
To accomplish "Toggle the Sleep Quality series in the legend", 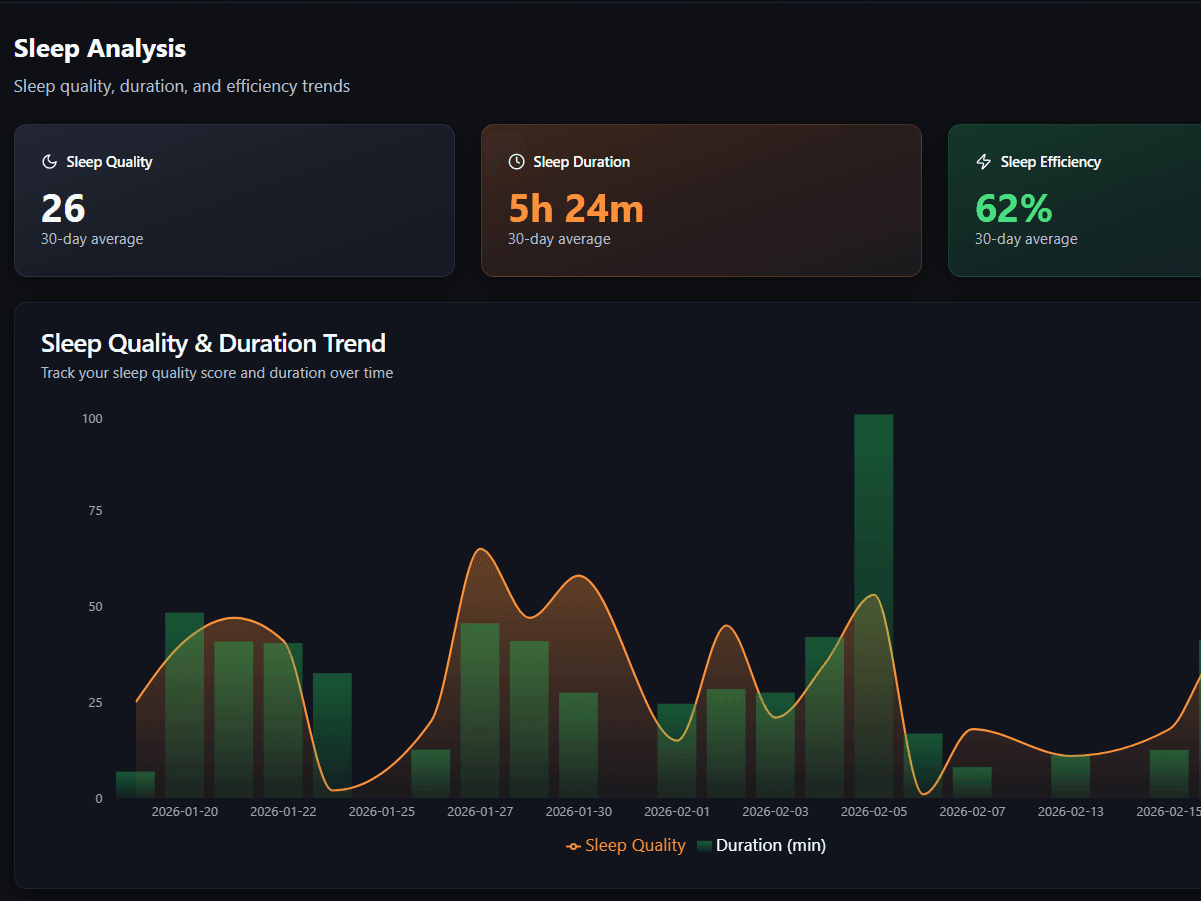I will pos(634,845).
